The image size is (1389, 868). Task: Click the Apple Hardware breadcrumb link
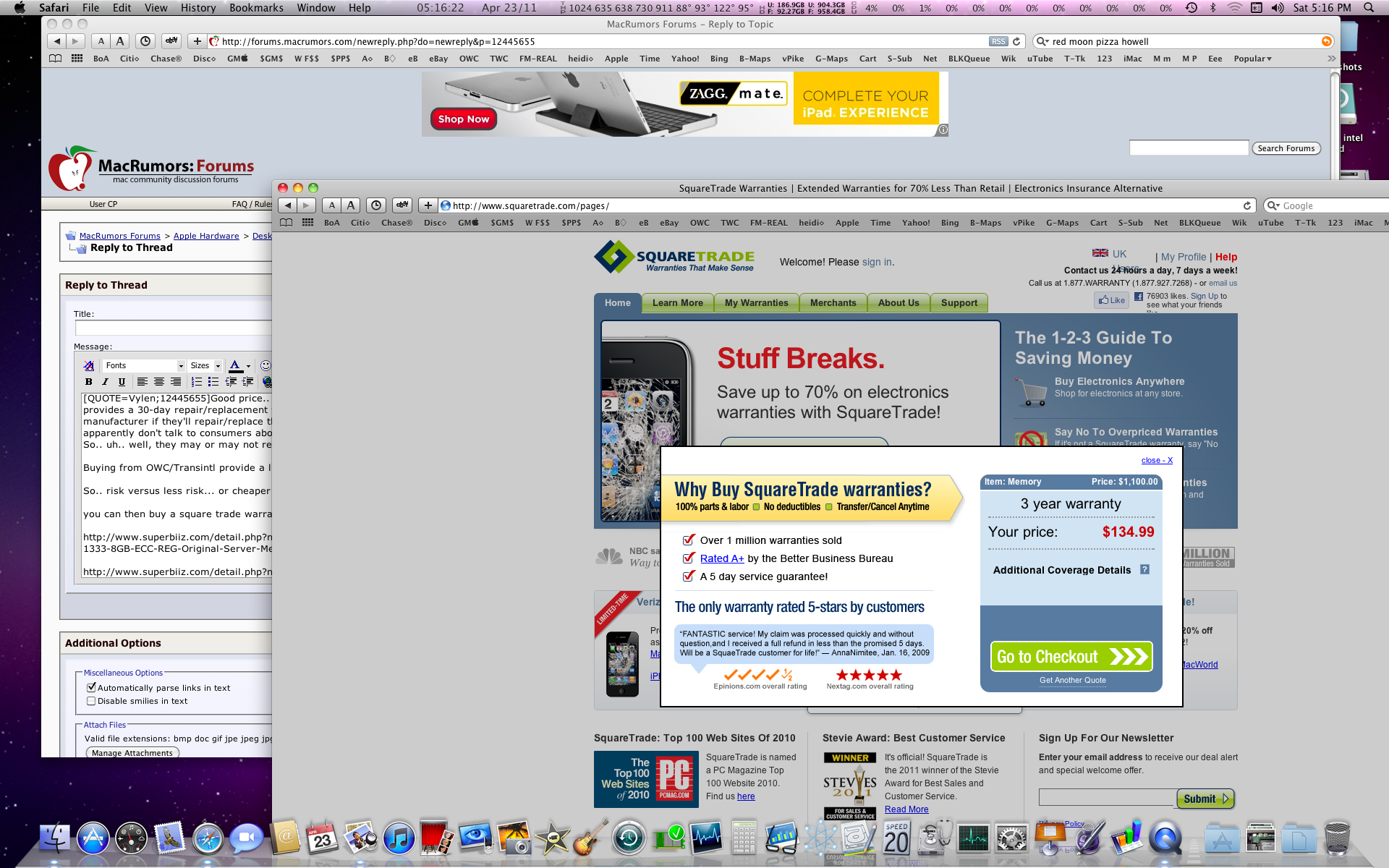(206, 236)
